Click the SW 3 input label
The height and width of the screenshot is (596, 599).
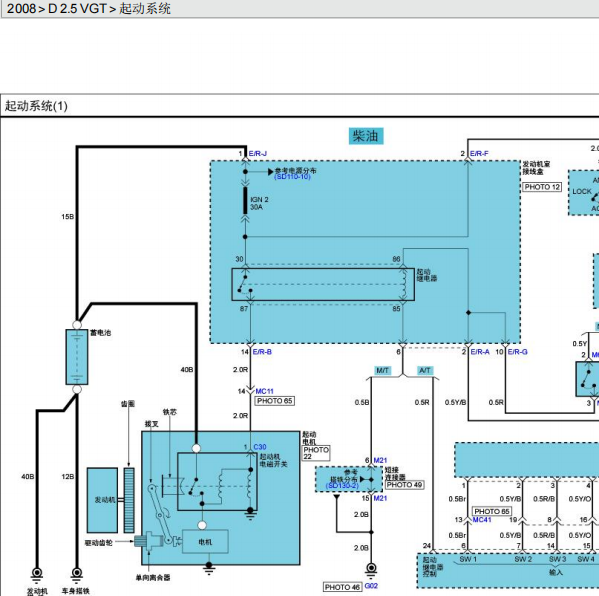(558, 559)
